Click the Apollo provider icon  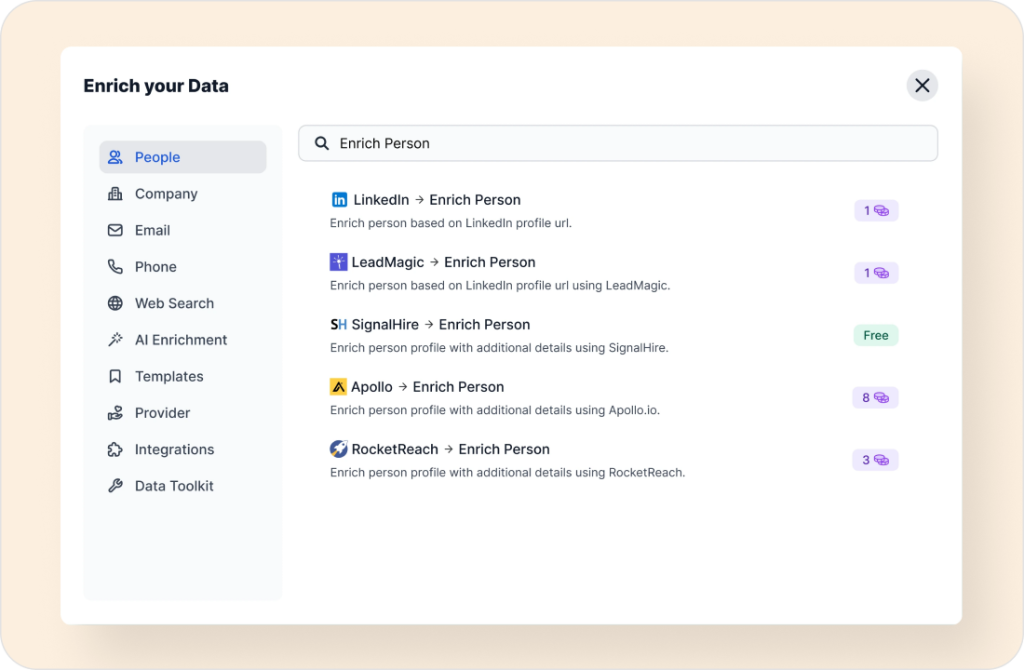[338, 387]
